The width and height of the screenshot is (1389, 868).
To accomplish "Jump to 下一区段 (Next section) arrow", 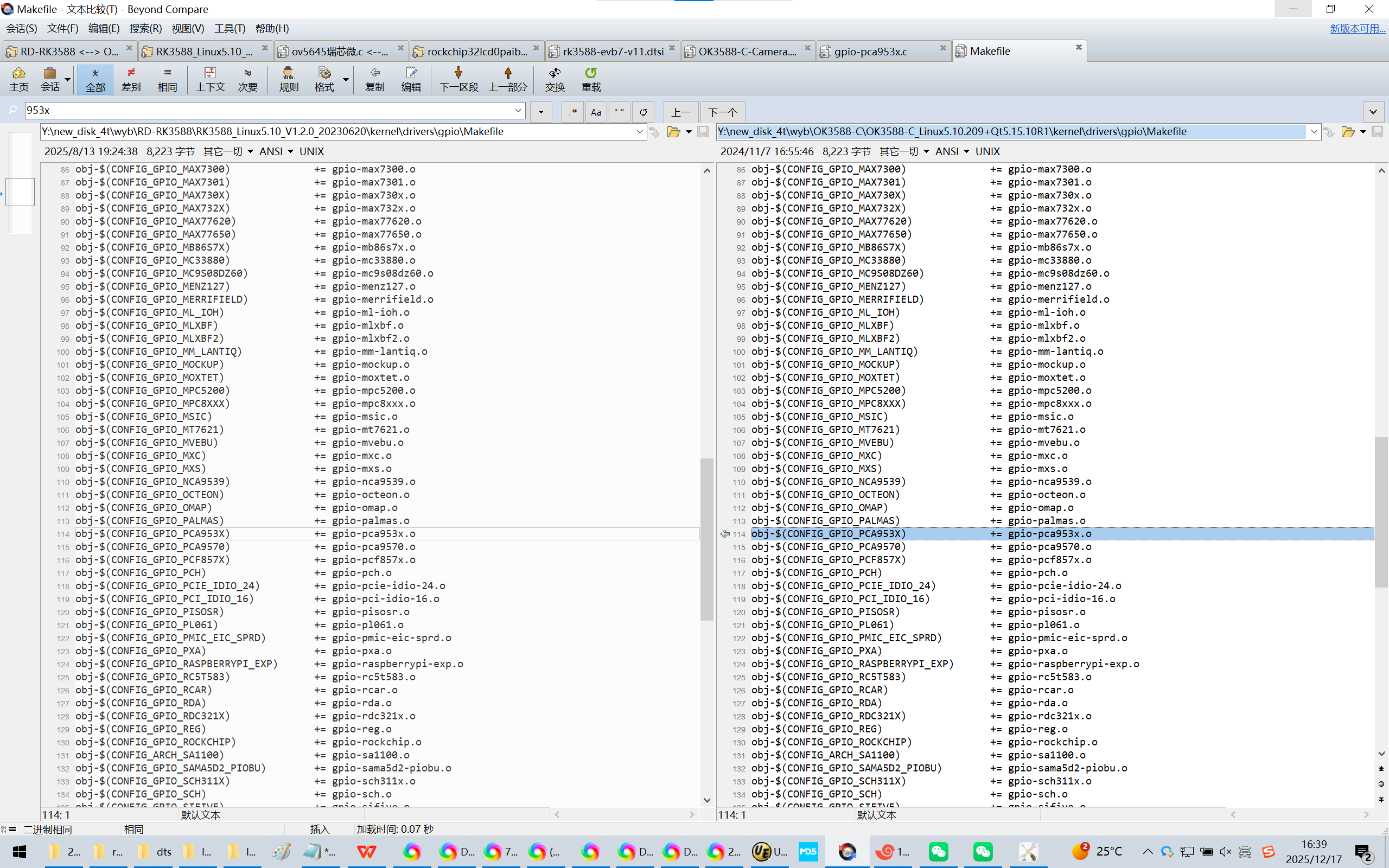I will point(458,79).
